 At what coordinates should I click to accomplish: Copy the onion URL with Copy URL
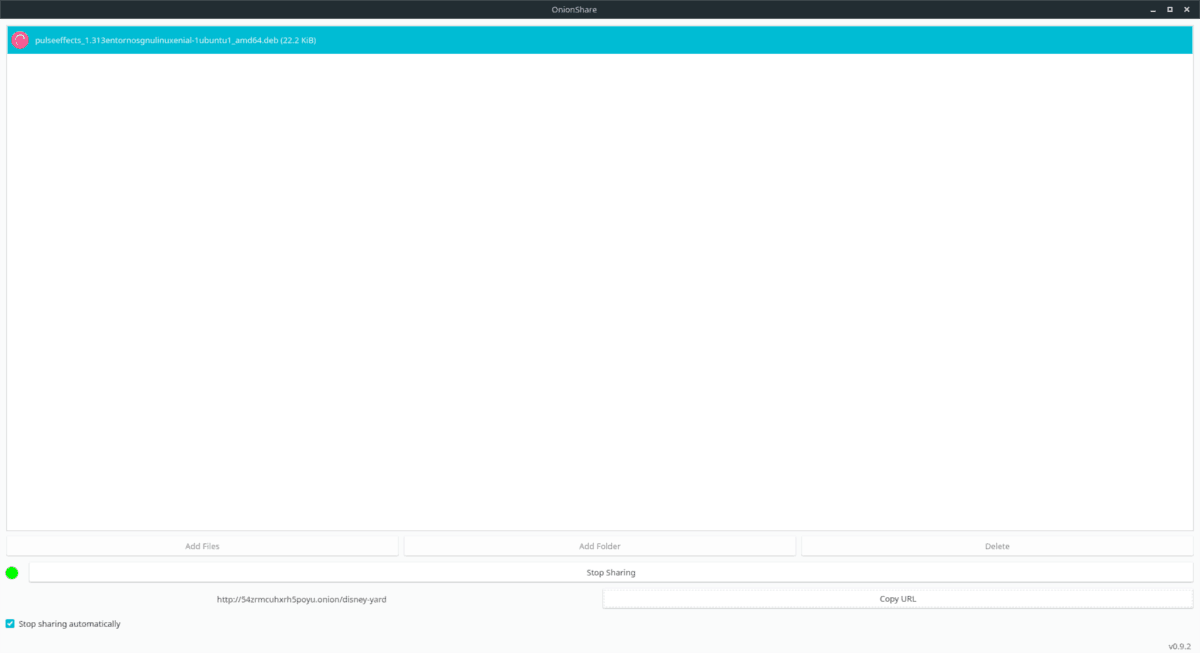click(x=898, y=598)
